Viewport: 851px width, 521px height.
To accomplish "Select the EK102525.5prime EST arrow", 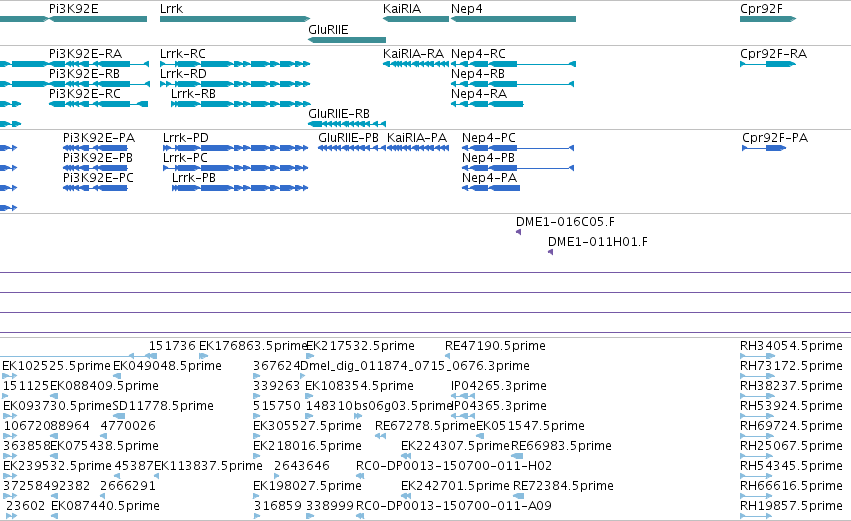I will (10, 376).
